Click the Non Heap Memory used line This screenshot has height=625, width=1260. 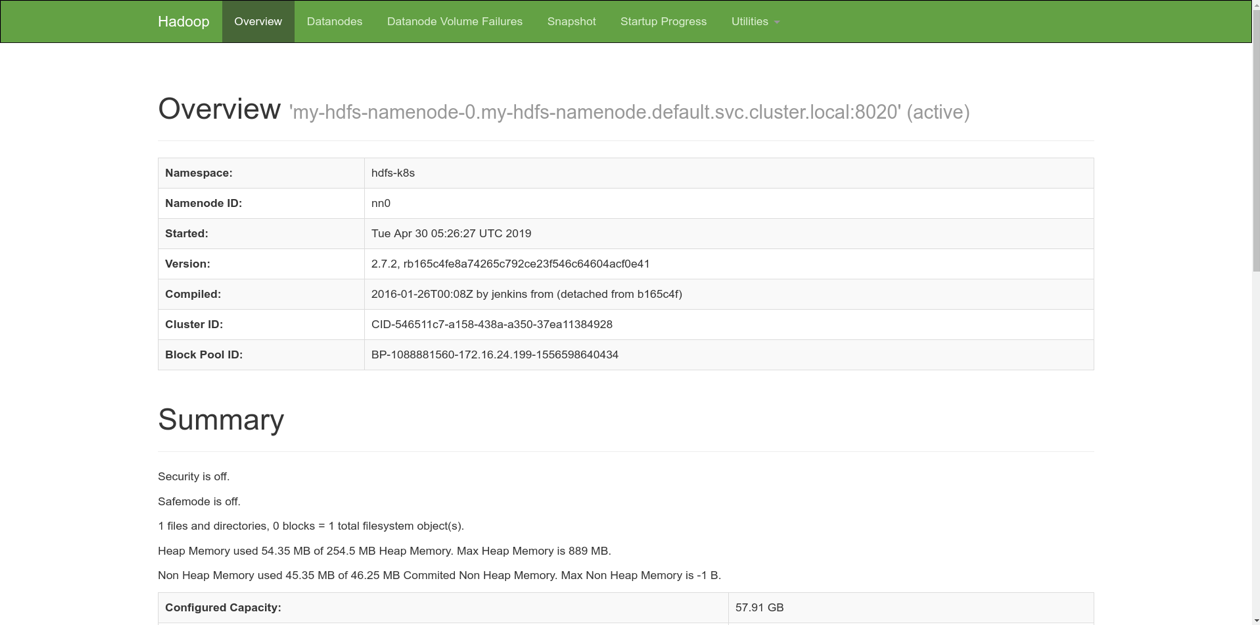pyautogui.click(x=439, y=575)
